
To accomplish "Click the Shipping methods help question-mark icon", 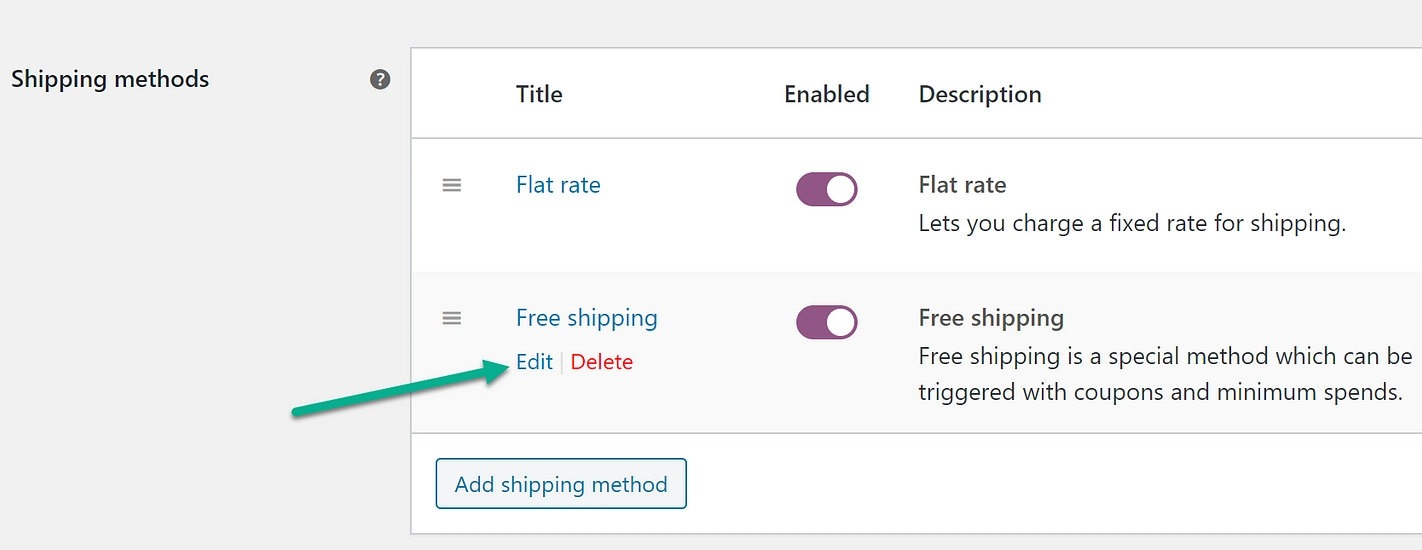I will point(380,80).
